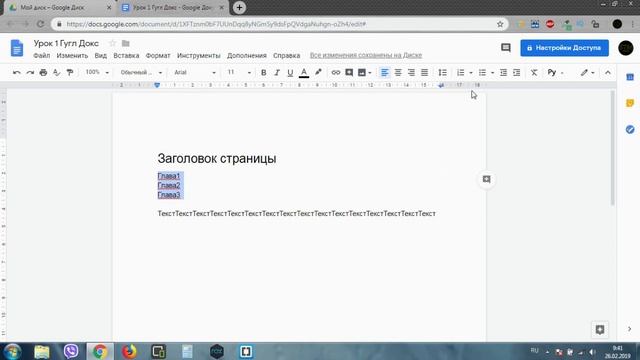Open the Справка menu
Viewport: 640px width, 360px height.
[x=287, y=56]
